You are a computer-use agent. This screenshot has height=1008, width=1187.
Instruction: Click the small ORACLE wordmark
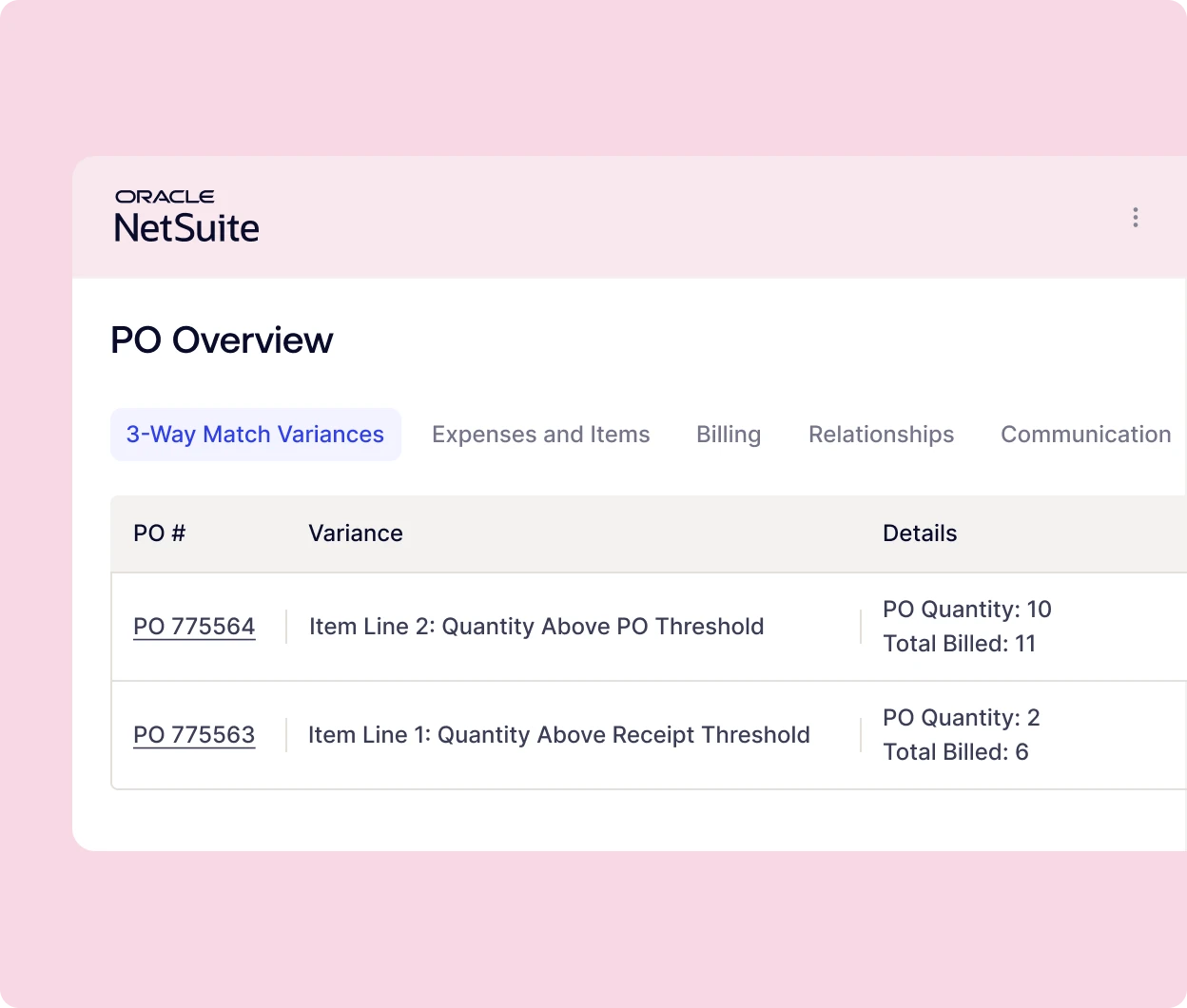[x=165, y=197]
